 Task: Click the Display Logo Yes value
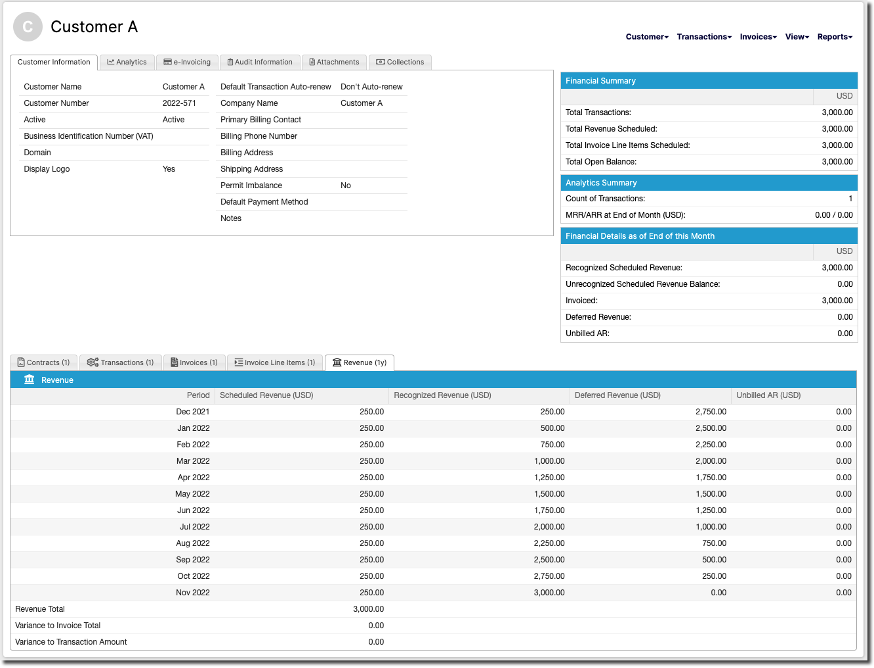168,169
